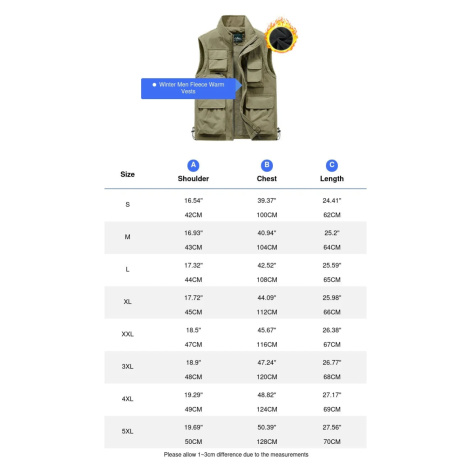Click the 3XL size row label
The image size is (470, 470).
[127, 366]
